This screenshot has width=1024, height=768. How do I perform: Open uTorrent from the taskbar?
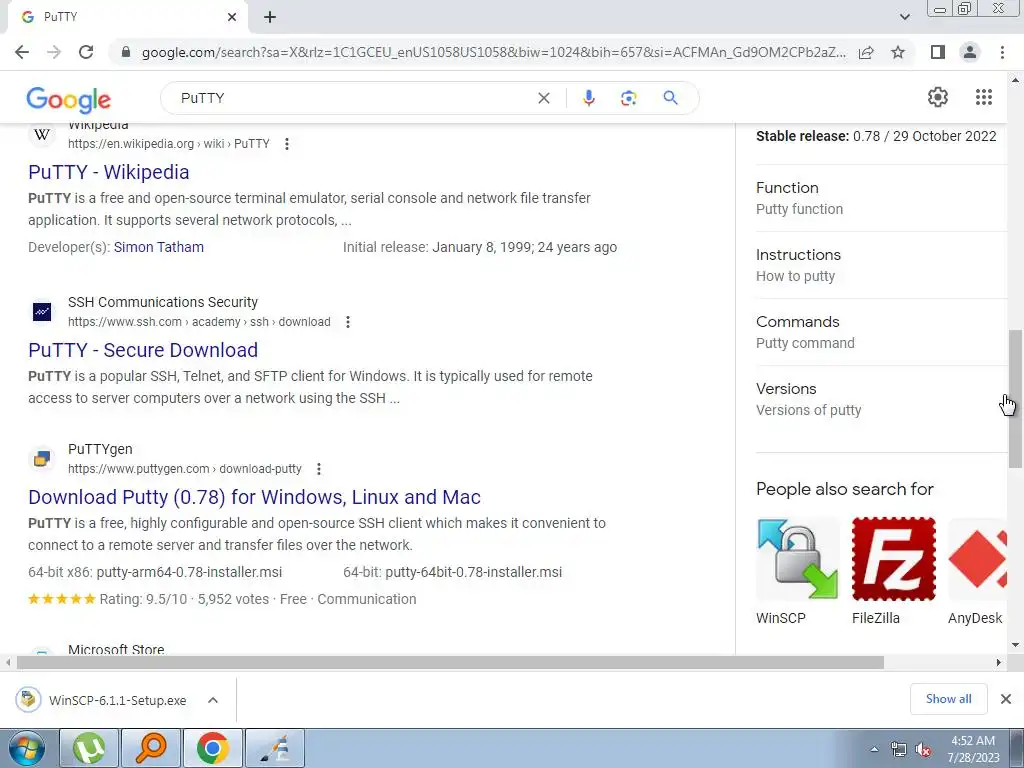[89, 748]
